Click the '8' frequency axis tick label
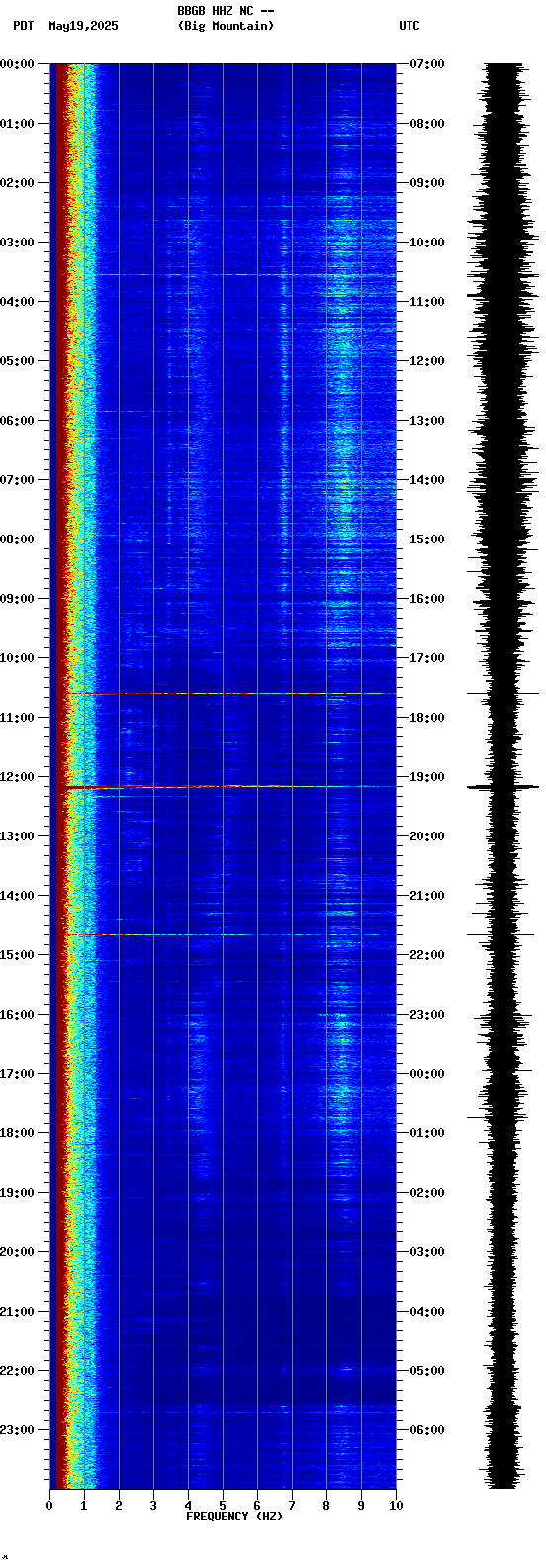The width and height of the screenshot is (546, 1568). pos(326,1506)
